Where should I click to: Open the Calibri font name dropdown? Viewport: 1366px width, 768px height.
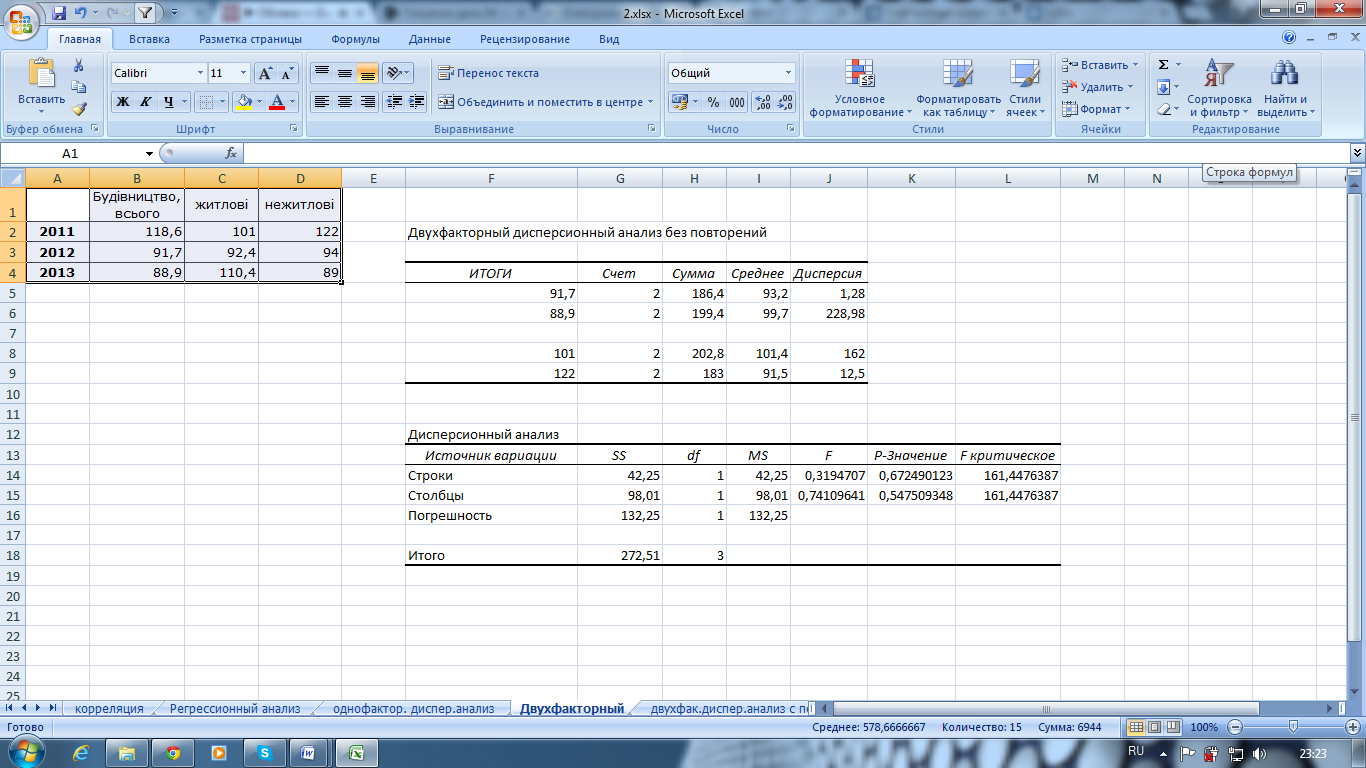click(x=199, y=73)
